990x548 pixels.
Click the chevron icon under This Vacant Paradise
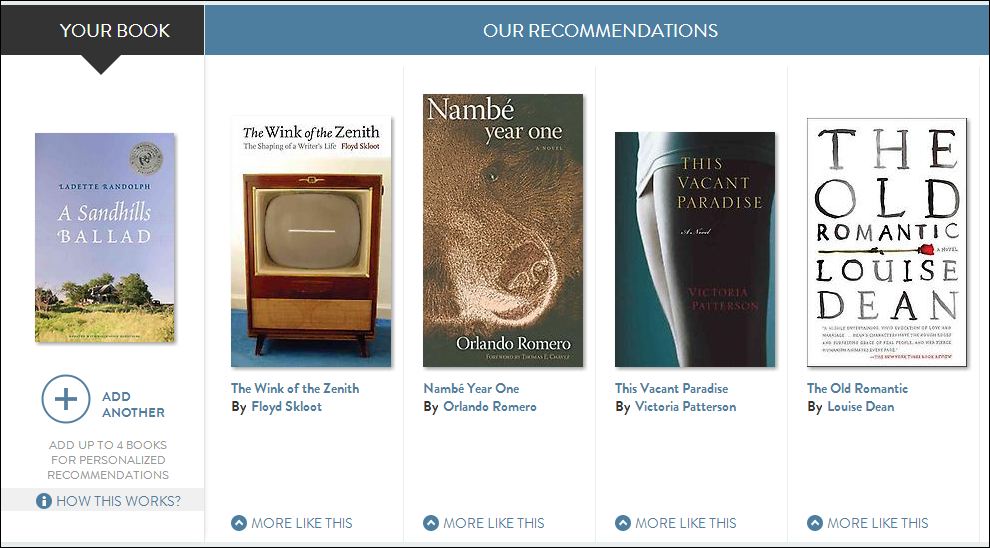[x=622, y=523]
